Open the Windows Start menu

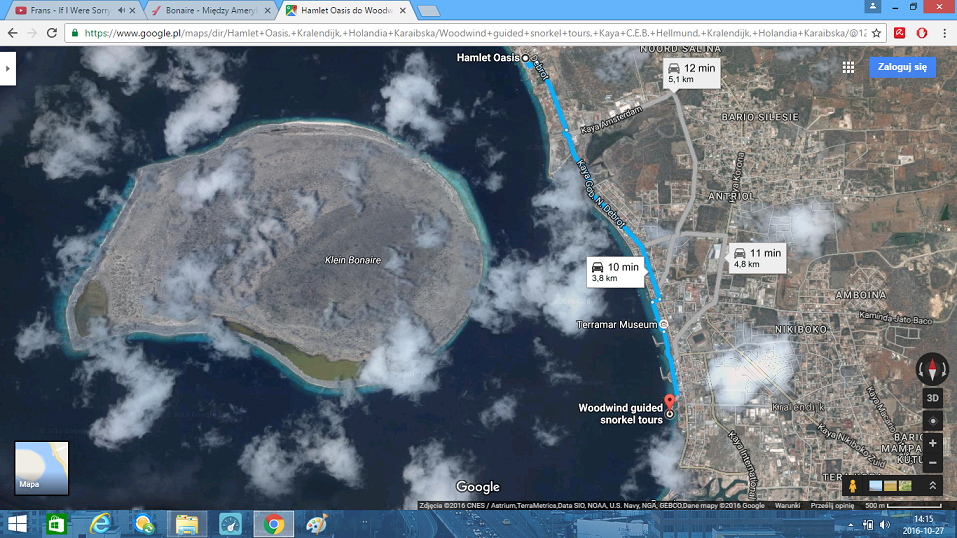point(17,524)
